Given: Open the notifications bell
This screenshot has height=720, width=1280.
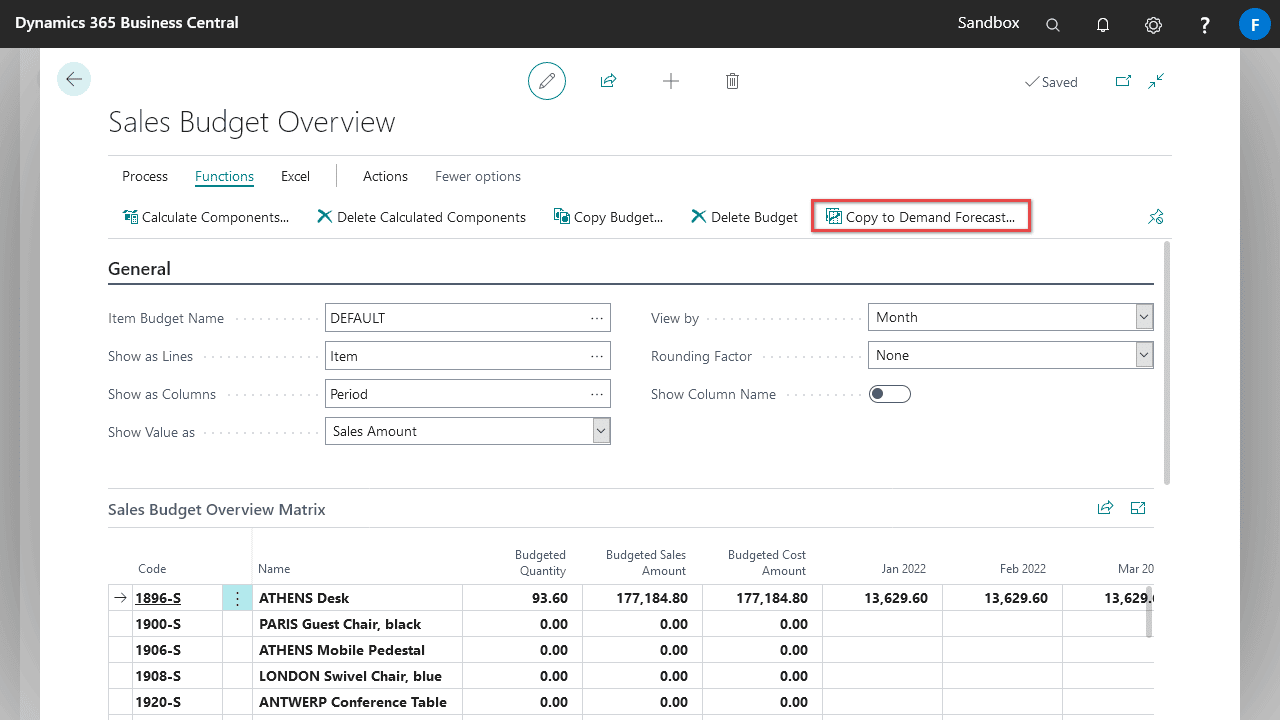Looking at the screenshot, I should (x=1103, y=25).
